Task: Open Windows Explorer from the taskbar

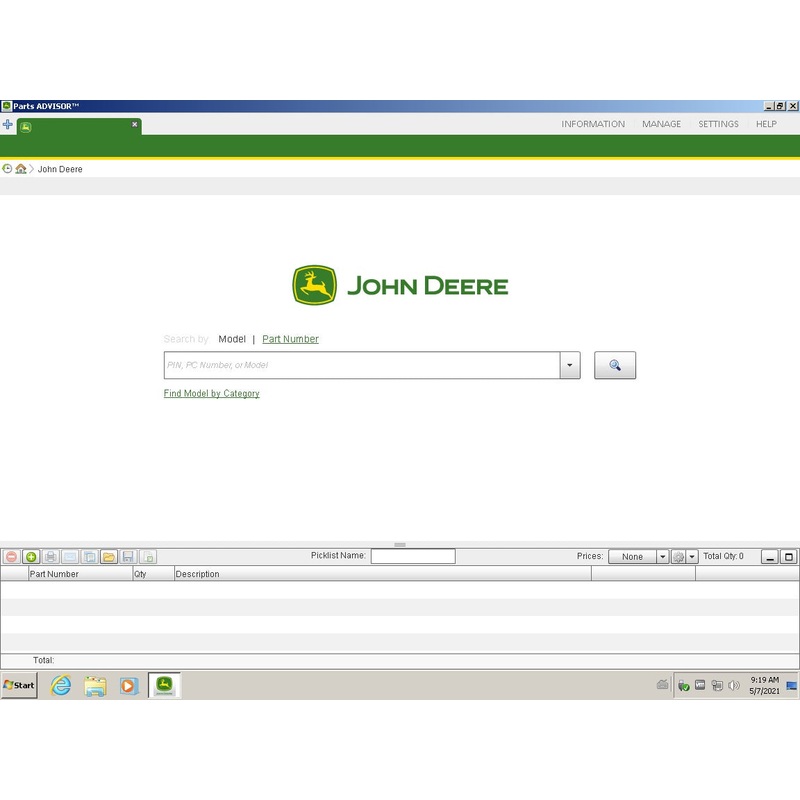Action: click(95, 686)
